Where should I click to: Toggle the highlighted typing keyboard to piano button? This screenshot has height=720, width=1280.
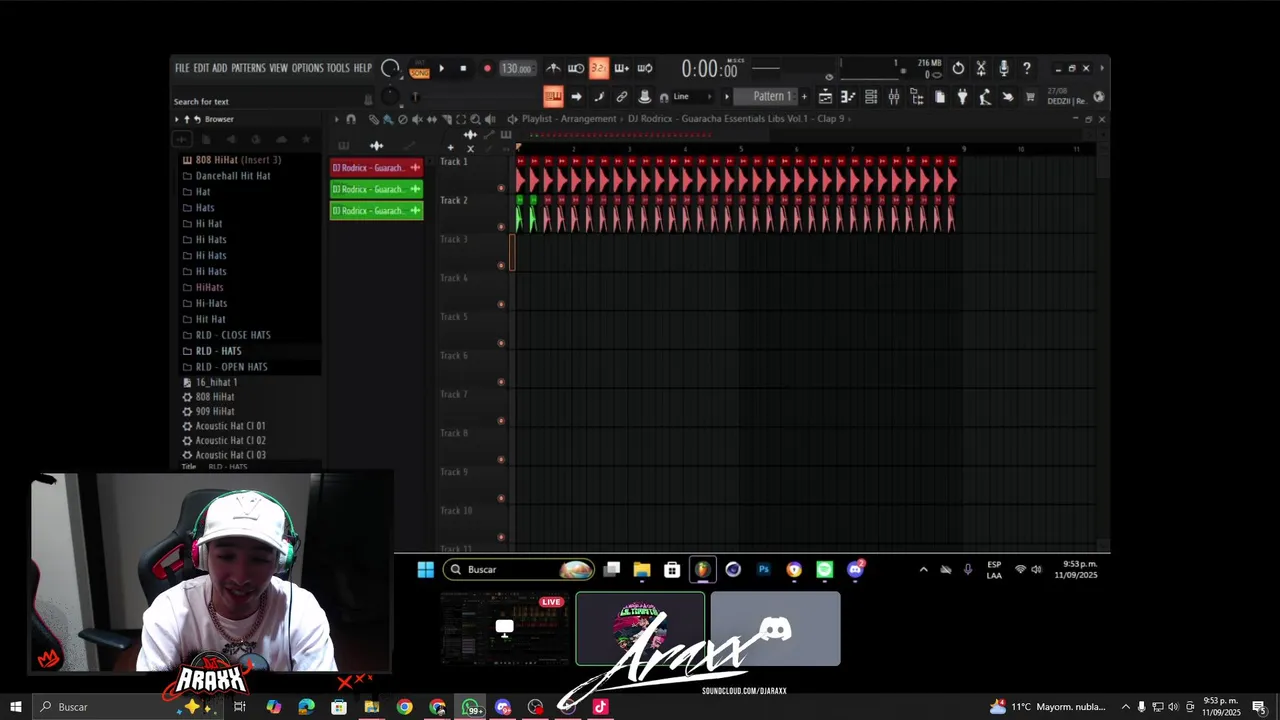(553, 97)
